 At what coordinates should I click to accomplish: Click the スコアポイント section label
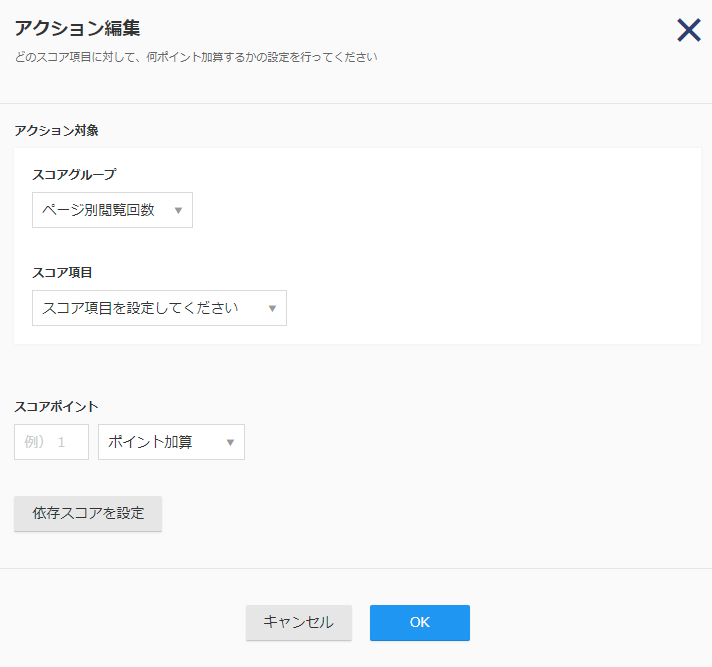56,406
